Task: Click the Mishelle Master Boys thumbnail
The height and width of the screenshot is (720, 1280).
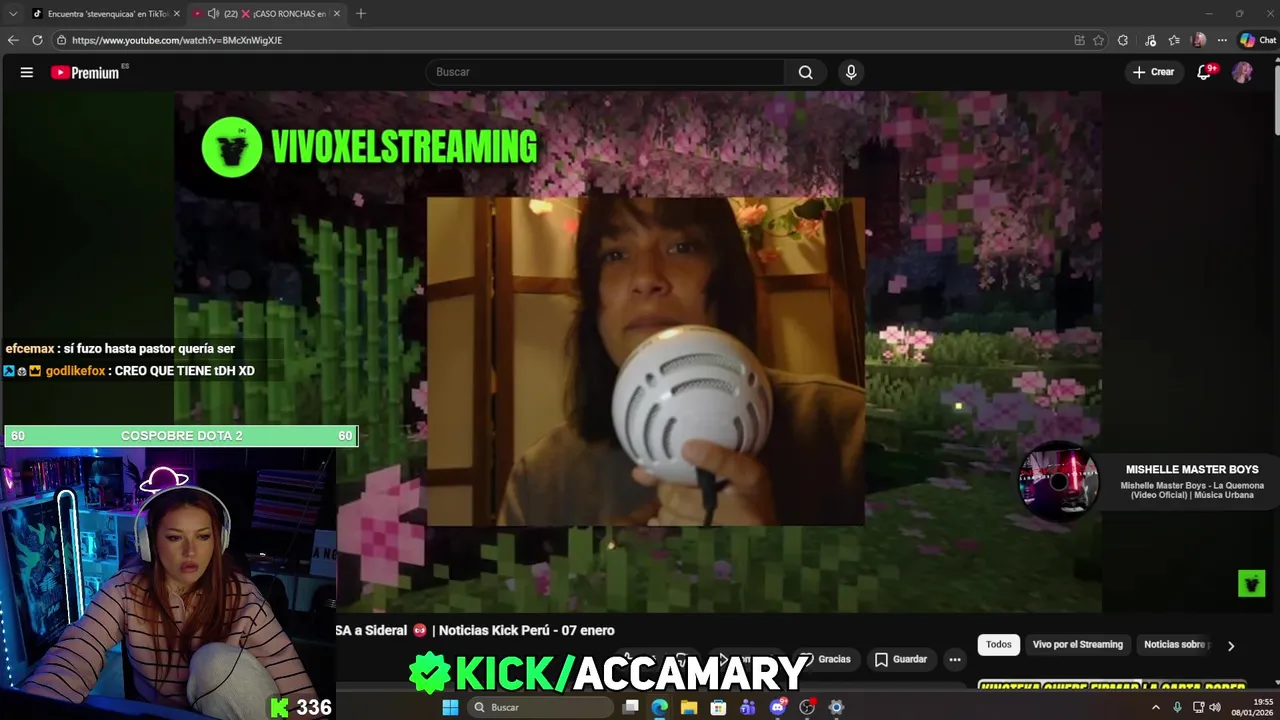Action: (x=1058, y=481)
